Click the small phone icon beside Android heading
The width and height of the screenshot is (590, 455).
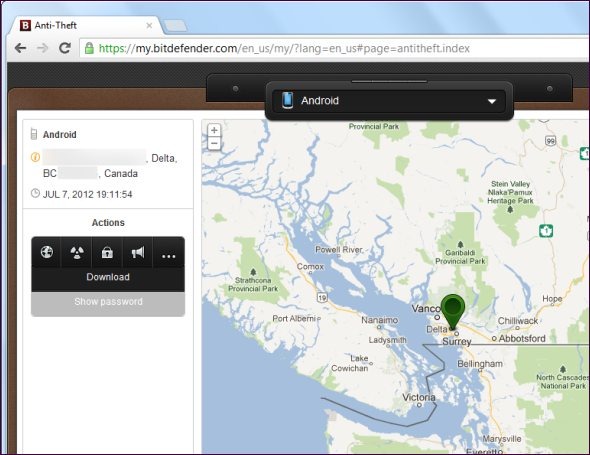(34, 134)
